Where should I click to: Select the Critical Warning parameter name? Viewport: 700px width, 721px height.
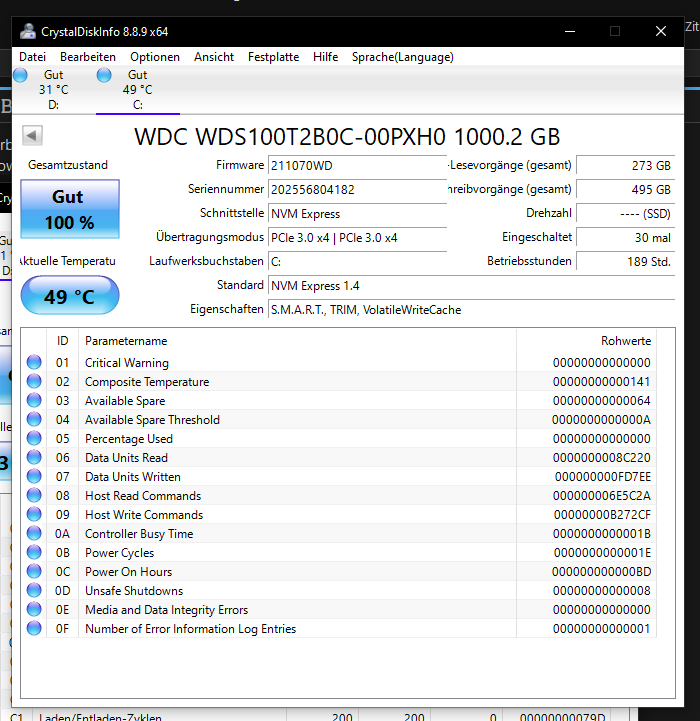pyautogui.click(x=126, y=363)
